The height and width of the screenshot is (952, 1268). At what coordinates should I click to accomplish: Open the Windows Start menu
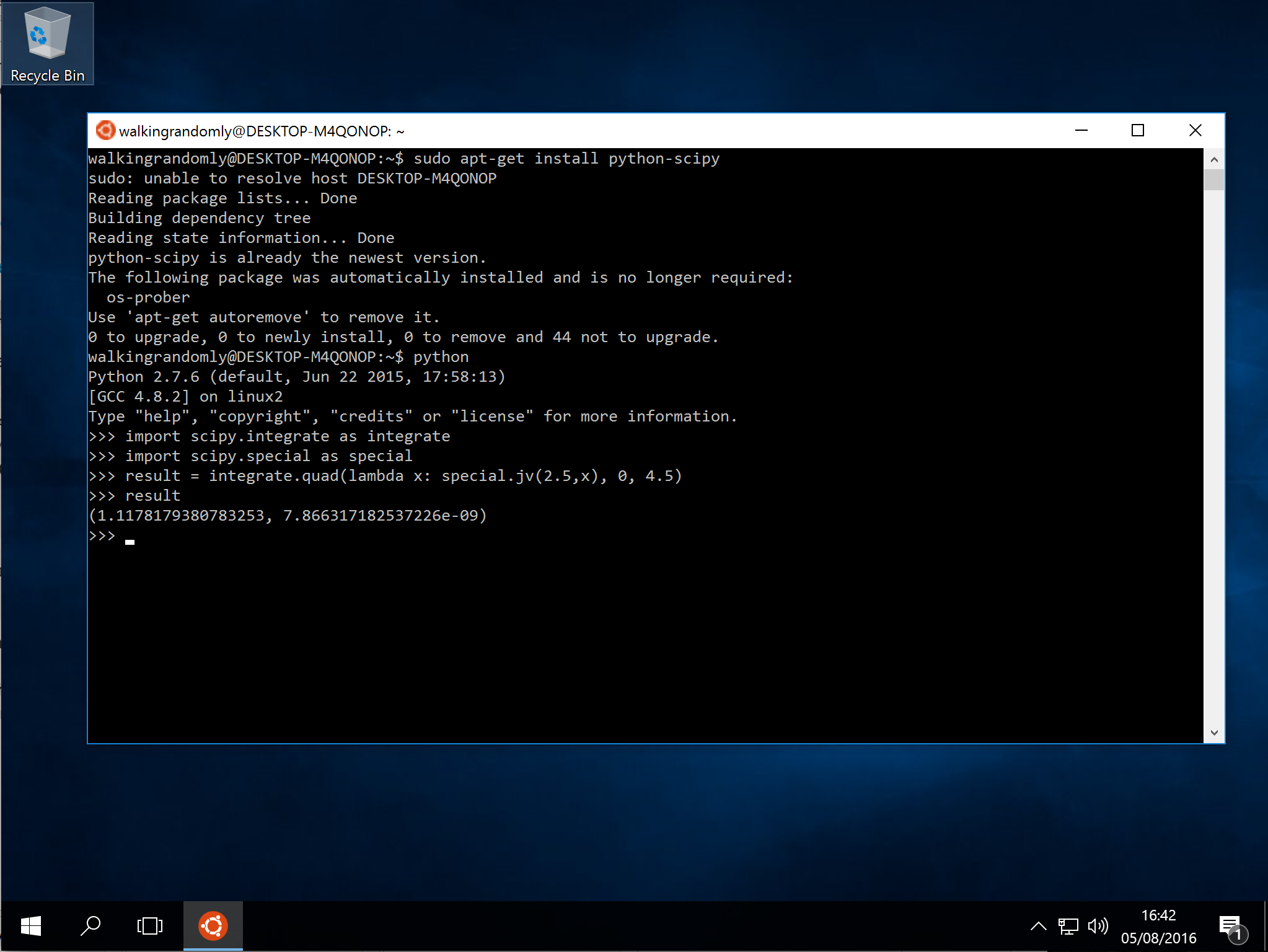(x=30, y=926)
